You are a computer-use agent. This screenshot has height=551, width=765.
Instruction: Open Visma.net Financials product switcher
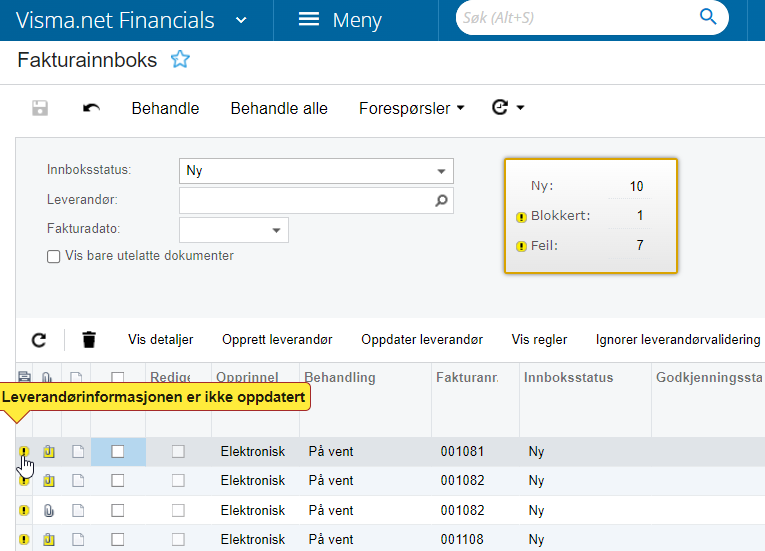click(241, 20)
